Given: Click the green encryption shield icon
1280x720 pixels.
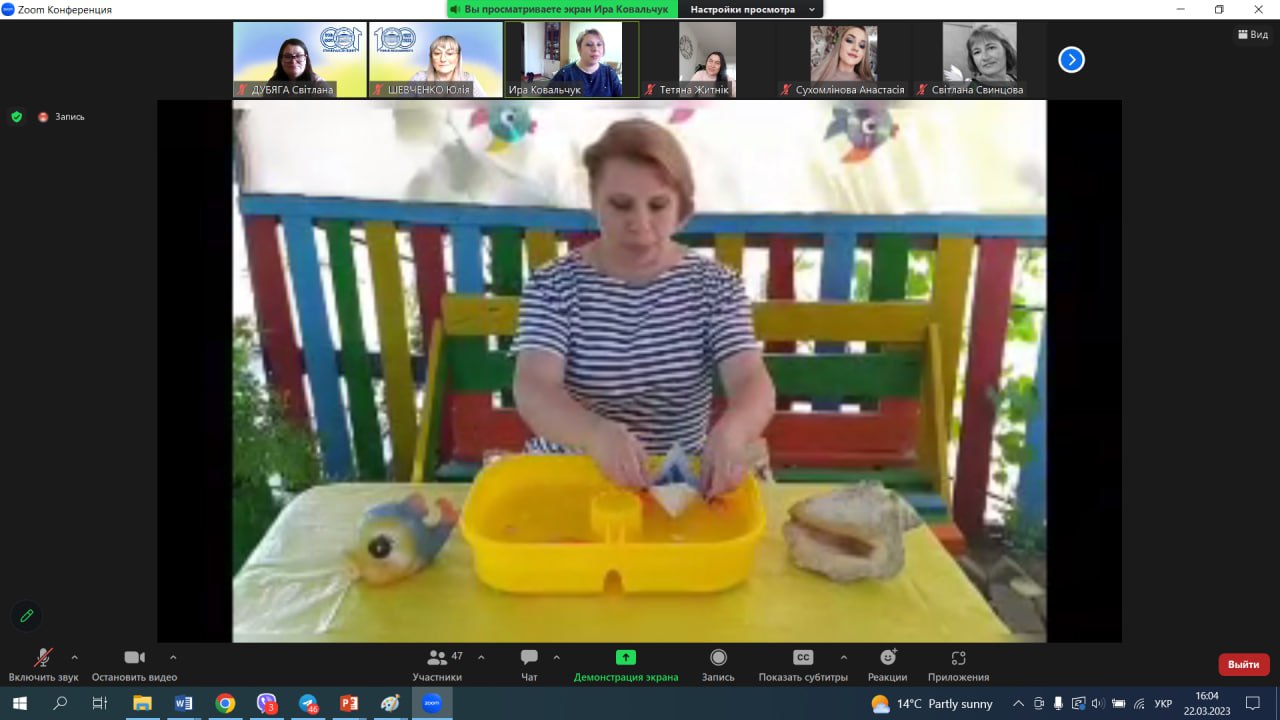Looking at the screenshot, I should (16, 117).
